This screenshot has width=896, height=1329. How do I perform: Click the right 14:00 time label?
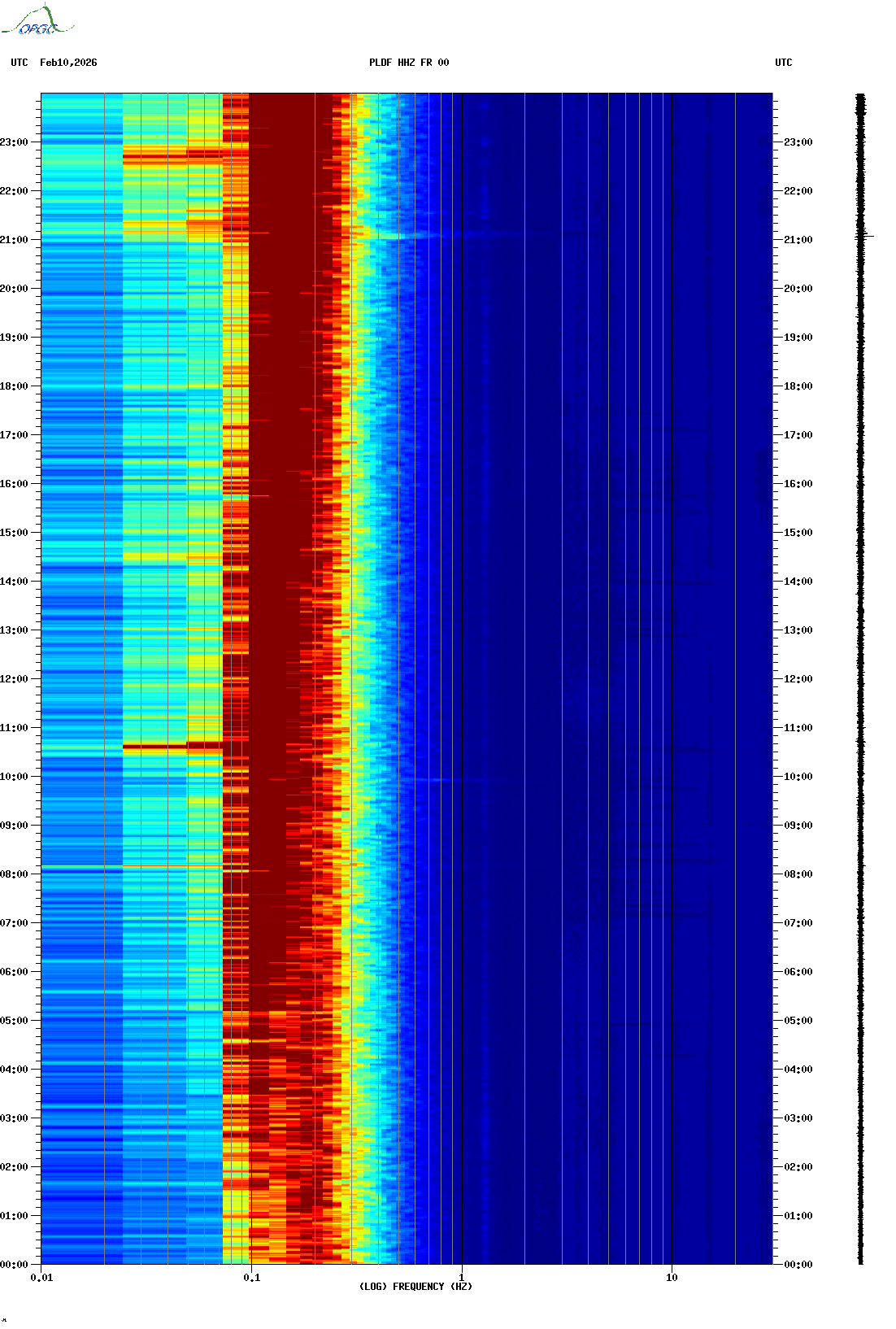tap(798, 582)
